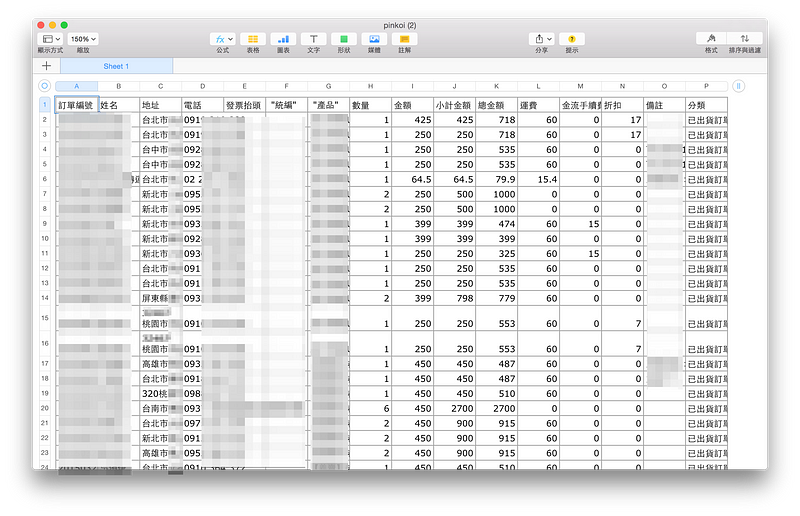Select row 15 header
Viewport: 800px width, 516px height.
click(x=44, y=318)
